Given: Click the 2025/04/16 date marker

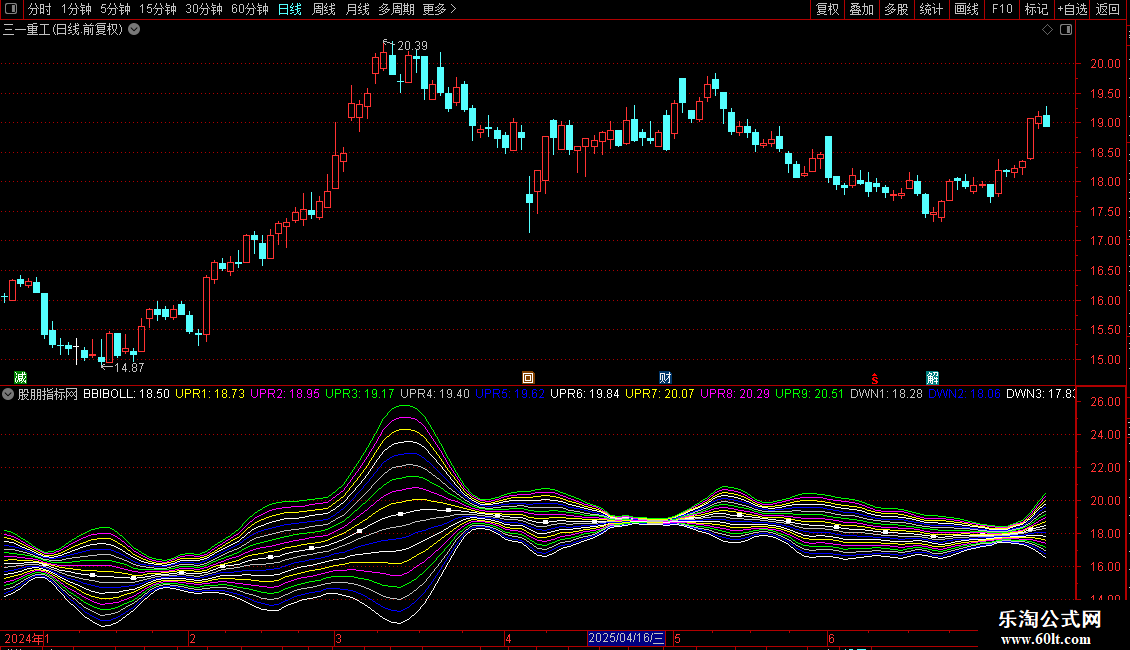Looking at the screenshot, I should point(626,638).
